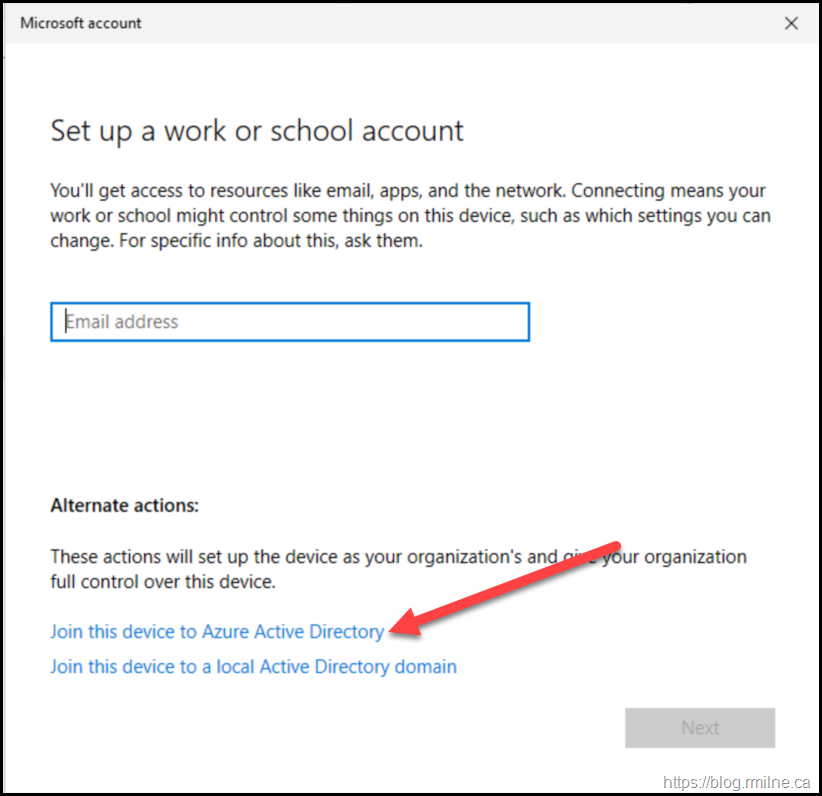Image resolution: width=822 pixels, height=796 pixels.
Task: Close the Microsoft account dialog
Action: click(x=791, y=23)
